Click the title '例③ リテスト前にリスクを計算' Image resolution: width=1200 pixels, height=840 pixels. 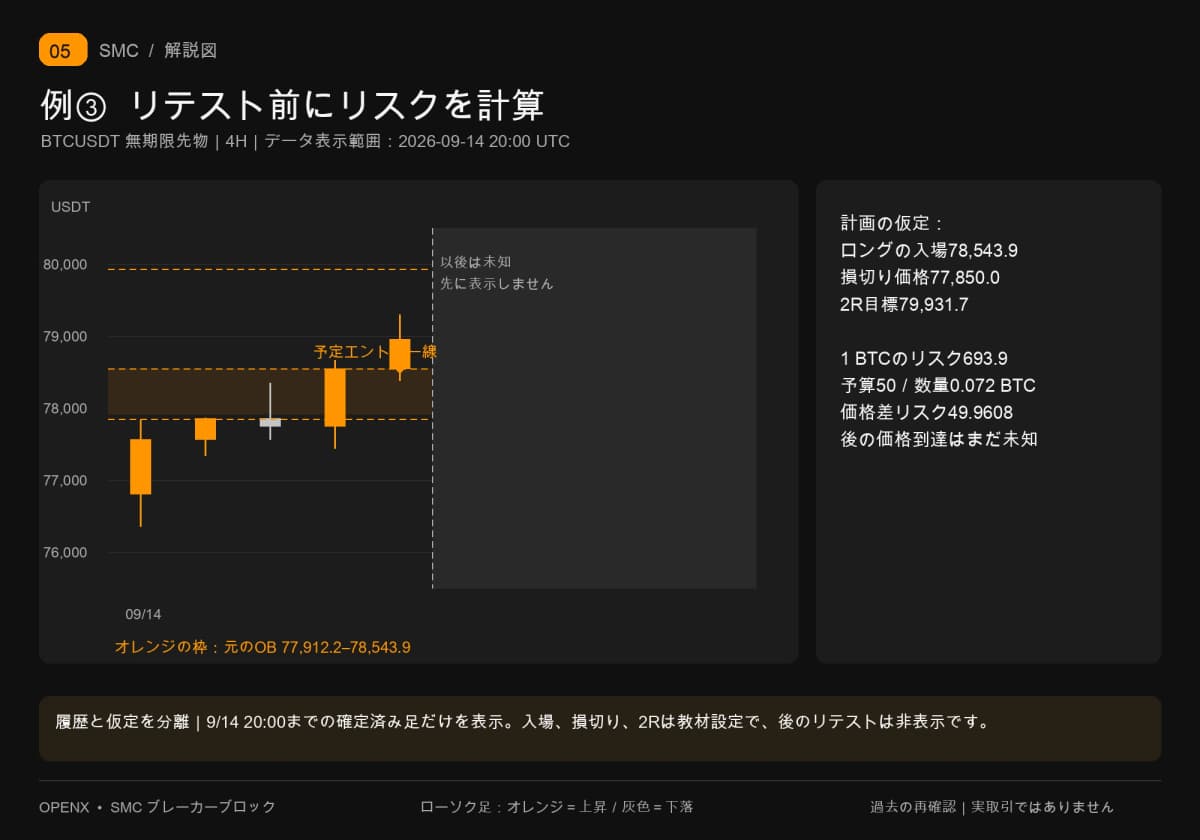click(292, 105)
